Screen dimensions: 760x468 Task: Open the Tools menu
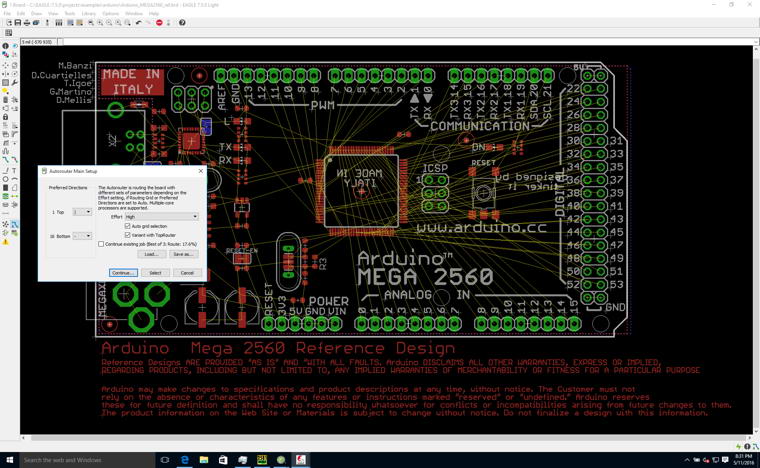click(x=70, y=14)
